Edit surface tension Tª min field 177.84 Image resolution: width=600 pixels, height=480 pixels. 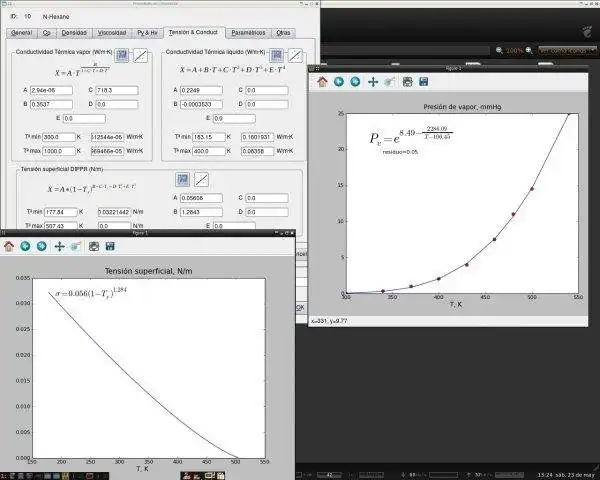(61, 212)
